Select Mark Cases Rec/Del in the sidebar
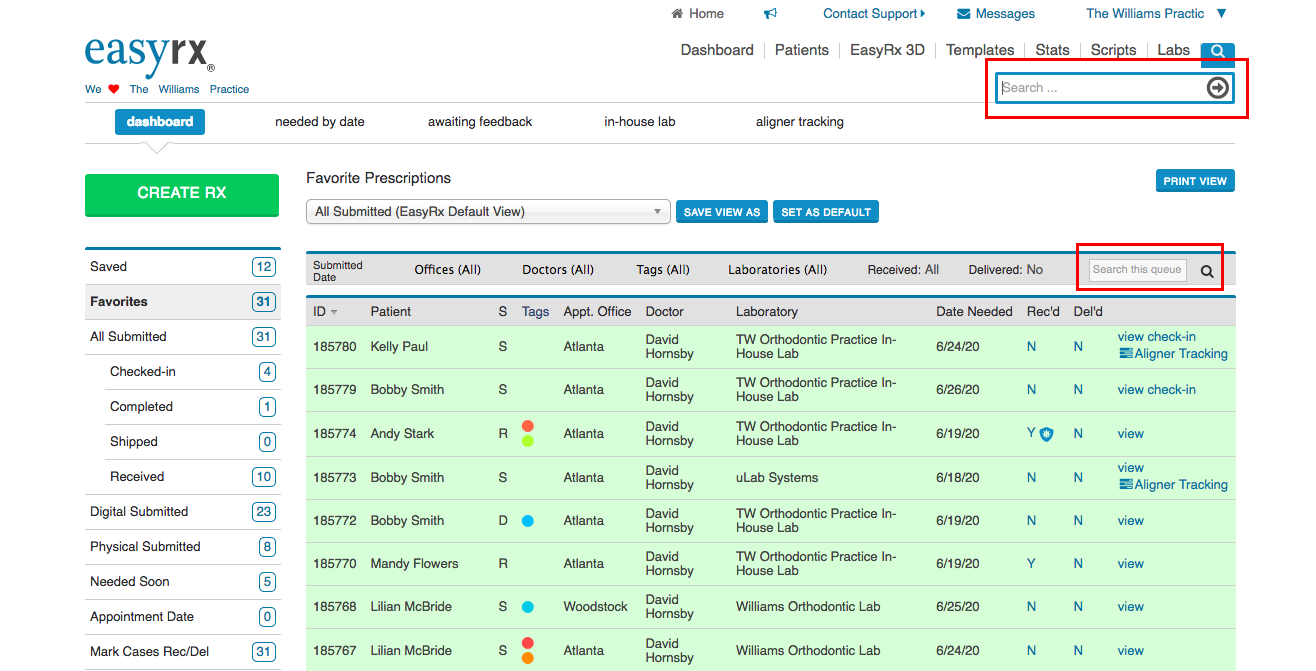This screenshot has width=1316, height=671. [x=183, y=652]
